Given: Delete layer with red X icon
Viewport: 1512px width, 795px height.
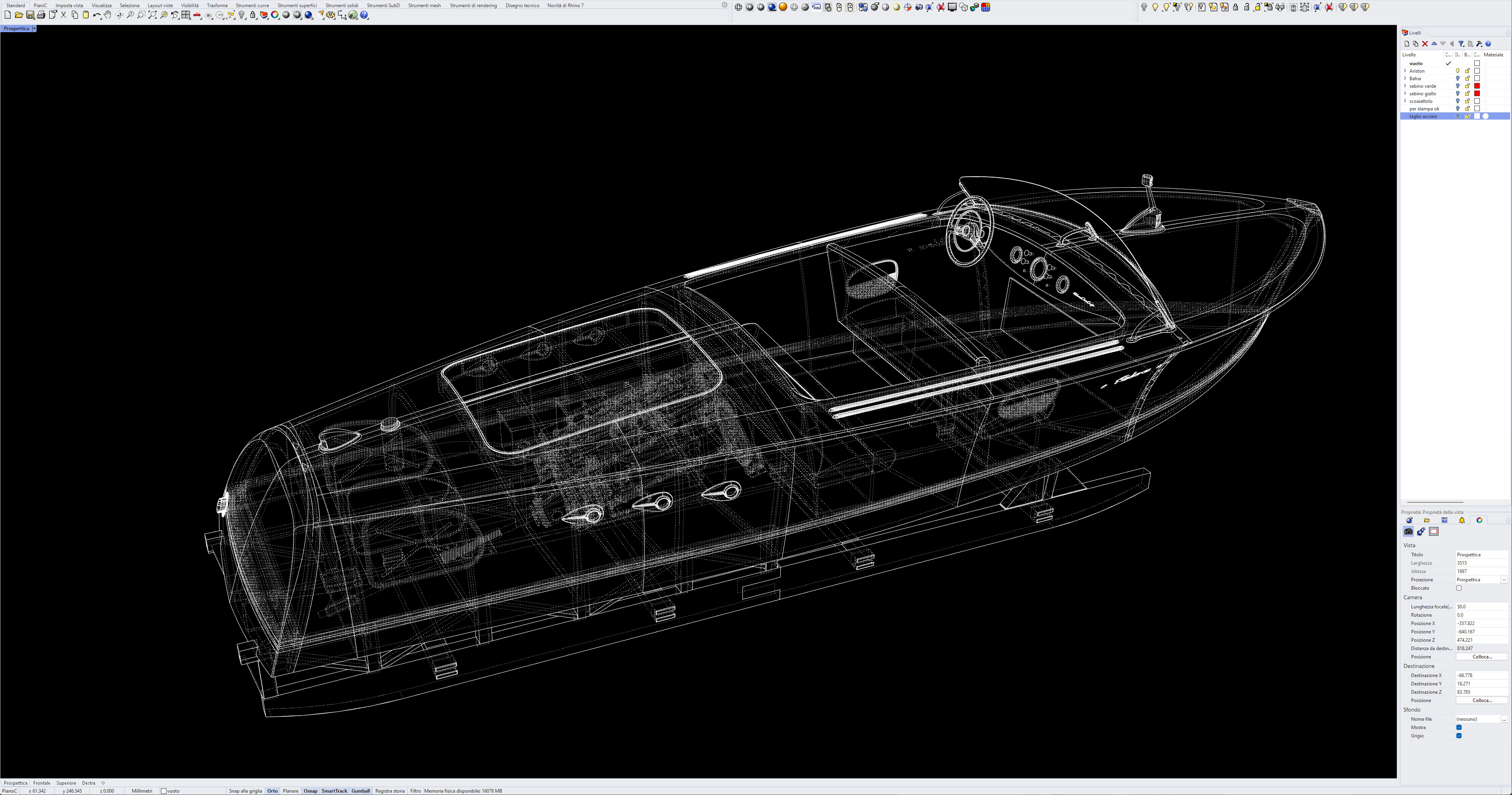Looking at the screenshot, I should point(1425,44).
